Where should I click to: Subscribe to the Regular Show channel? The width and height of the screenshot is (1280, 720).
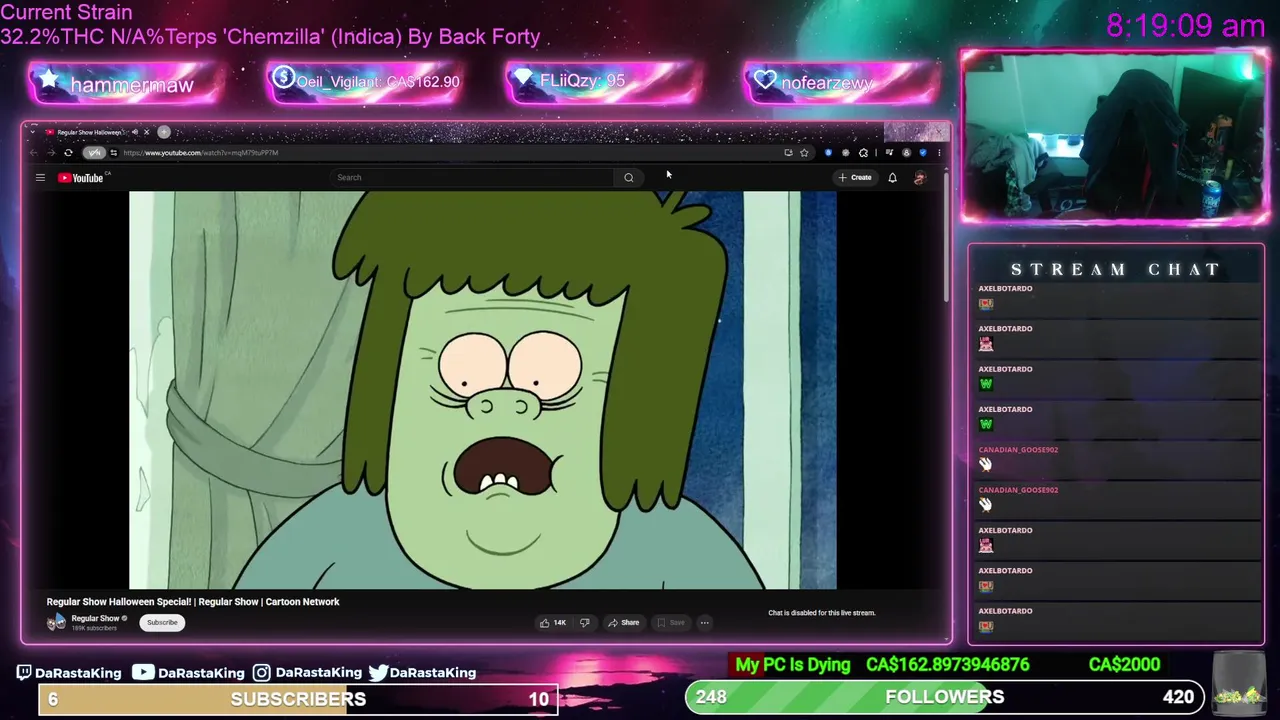[x=162, y=623]
